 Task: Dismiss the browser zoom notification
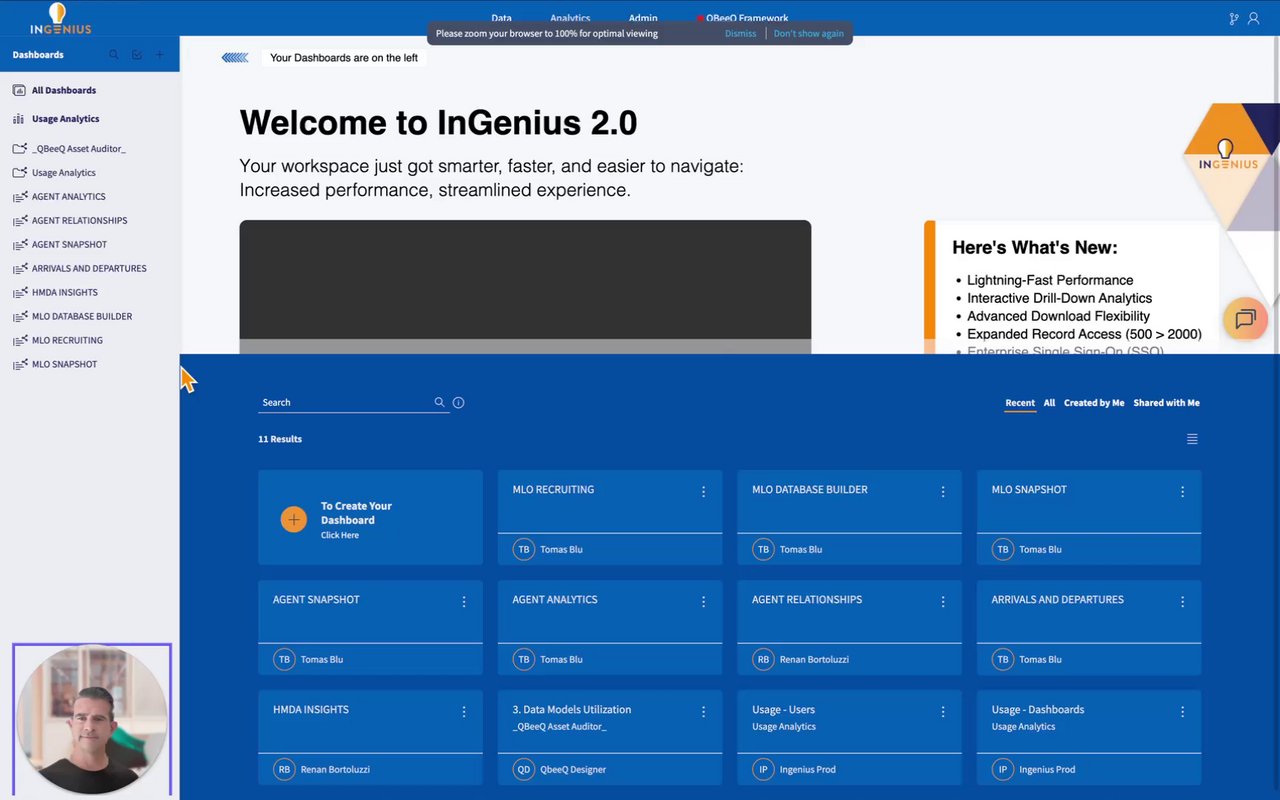(741, 33)
